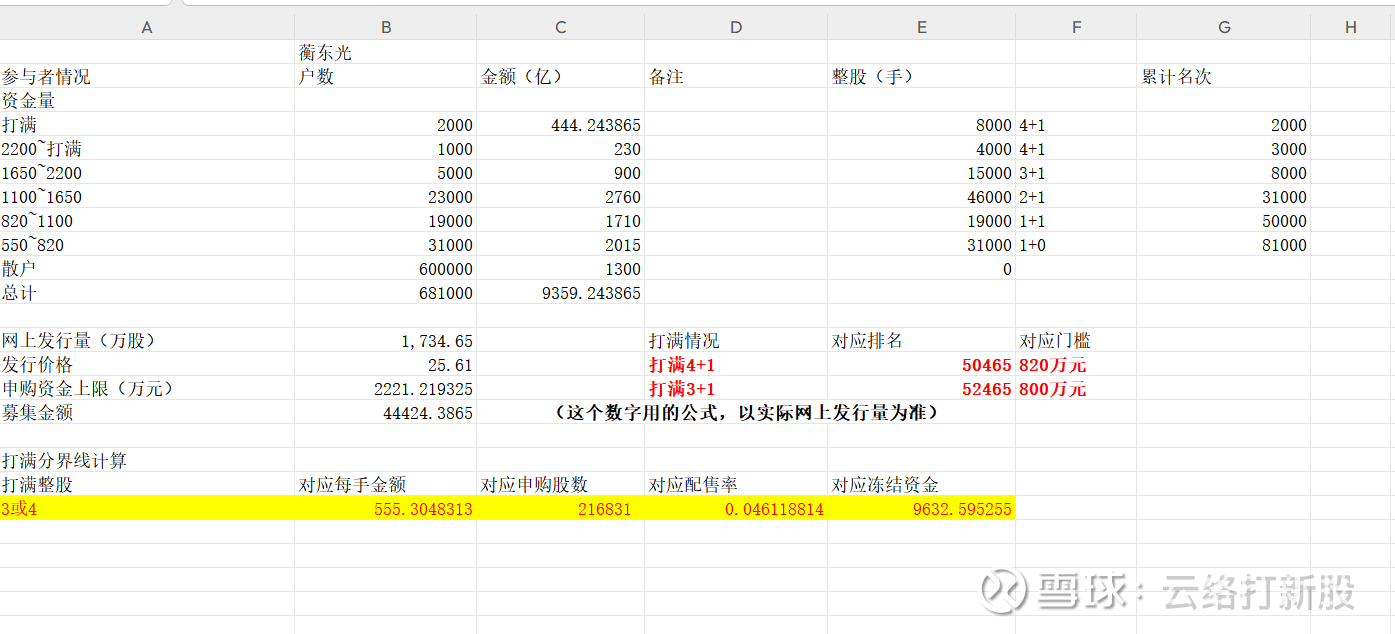Click the cell containing 衡东光
Image resolution: width=1395 pixels, height=634 pixels.
tap(385, 52)
